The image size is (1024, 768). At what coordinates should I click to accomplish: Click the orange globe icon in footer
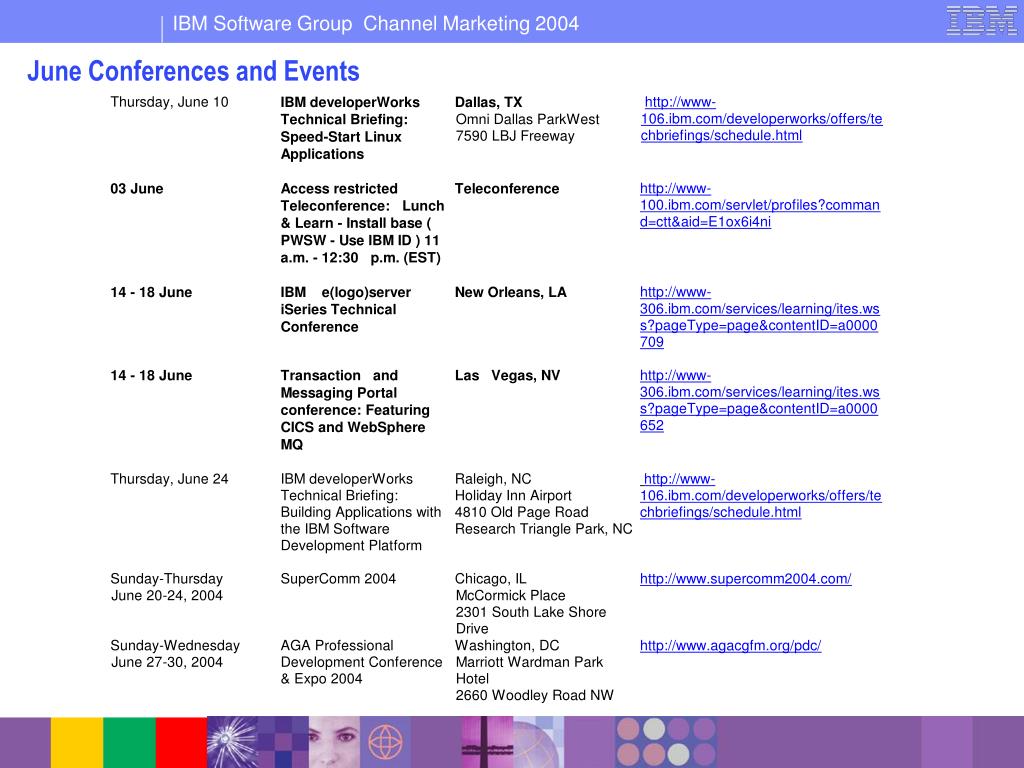(x=385, y=743)
